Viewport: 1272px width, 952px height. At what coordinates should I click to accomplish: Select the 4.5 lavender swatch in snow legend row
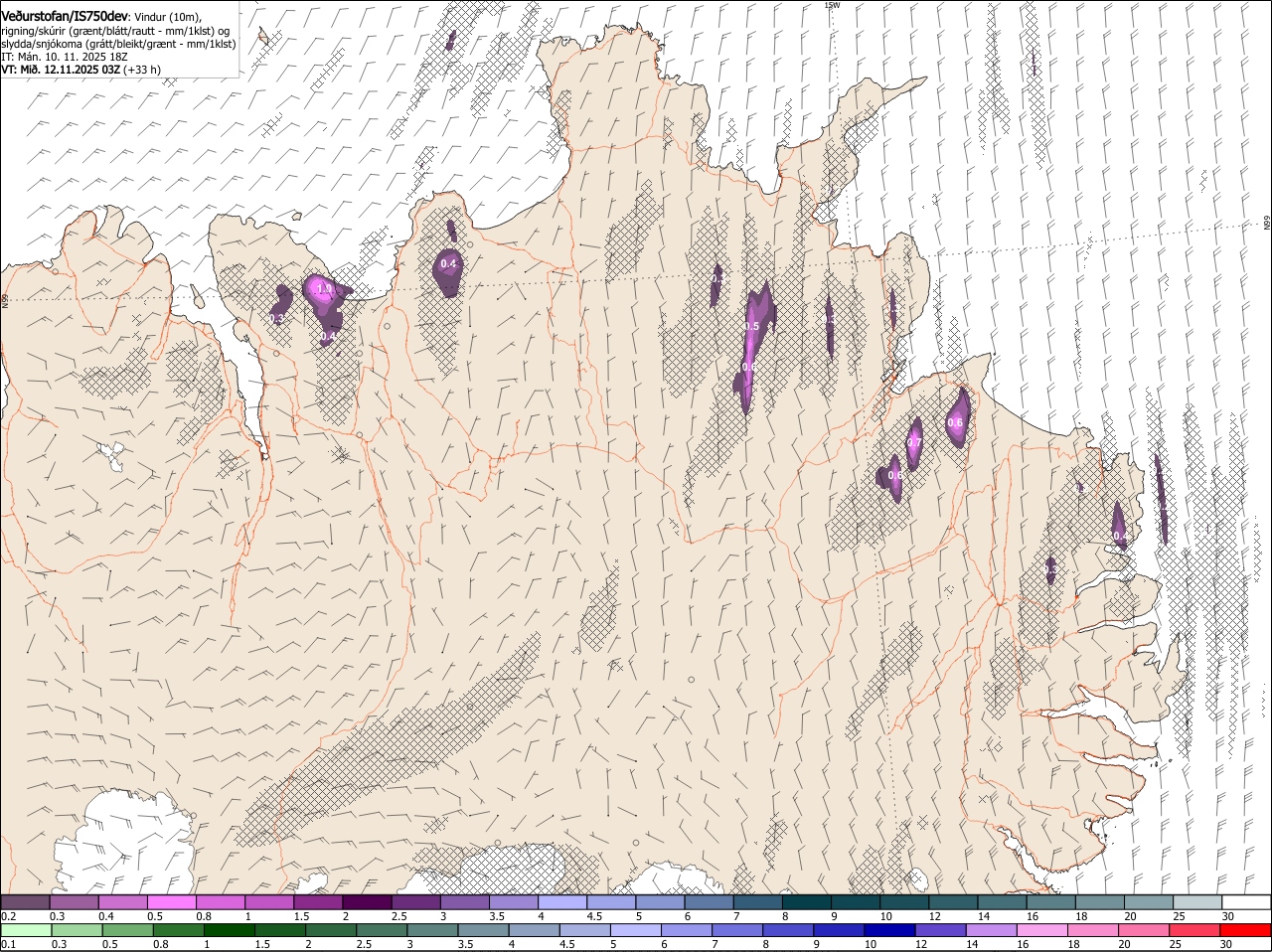click(611, 902)
